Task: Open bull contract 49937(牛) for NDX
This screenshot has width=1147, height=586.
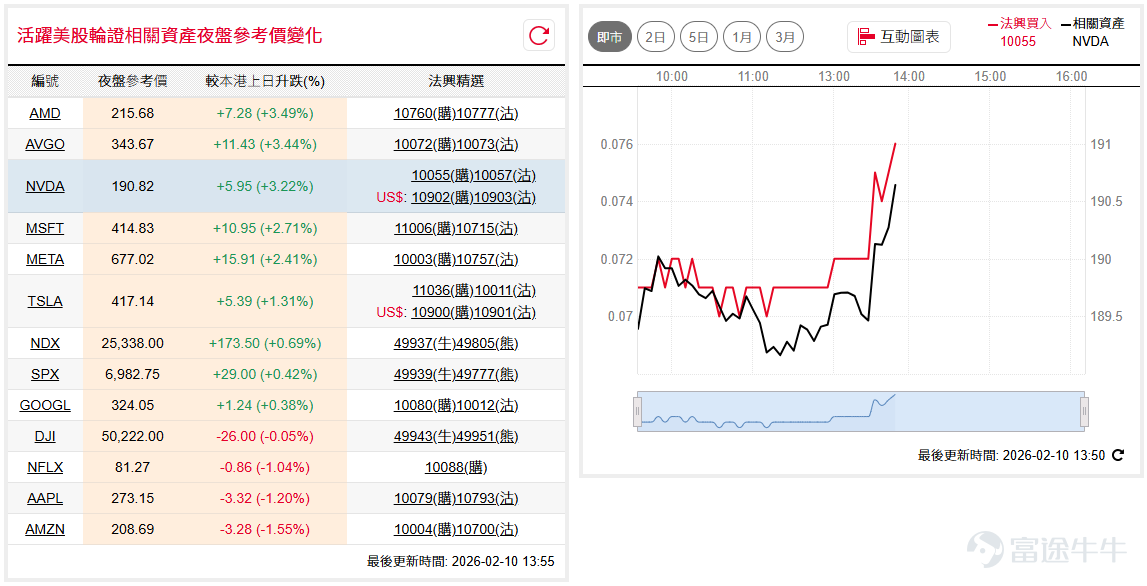Action: click(424, 343)
